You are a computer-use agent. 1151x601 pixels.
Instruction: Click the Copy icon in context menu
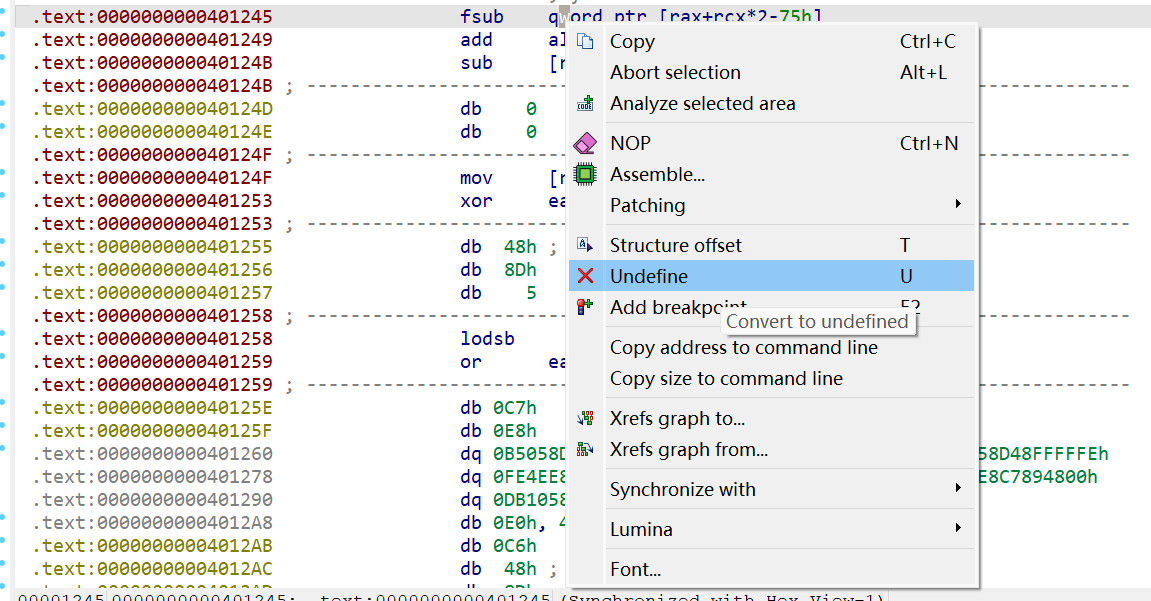(x=586, y=42)
